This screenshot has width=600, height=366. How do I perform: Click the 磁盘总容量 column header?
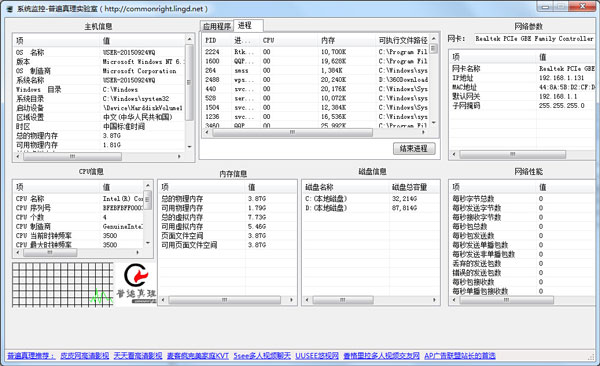414,187
